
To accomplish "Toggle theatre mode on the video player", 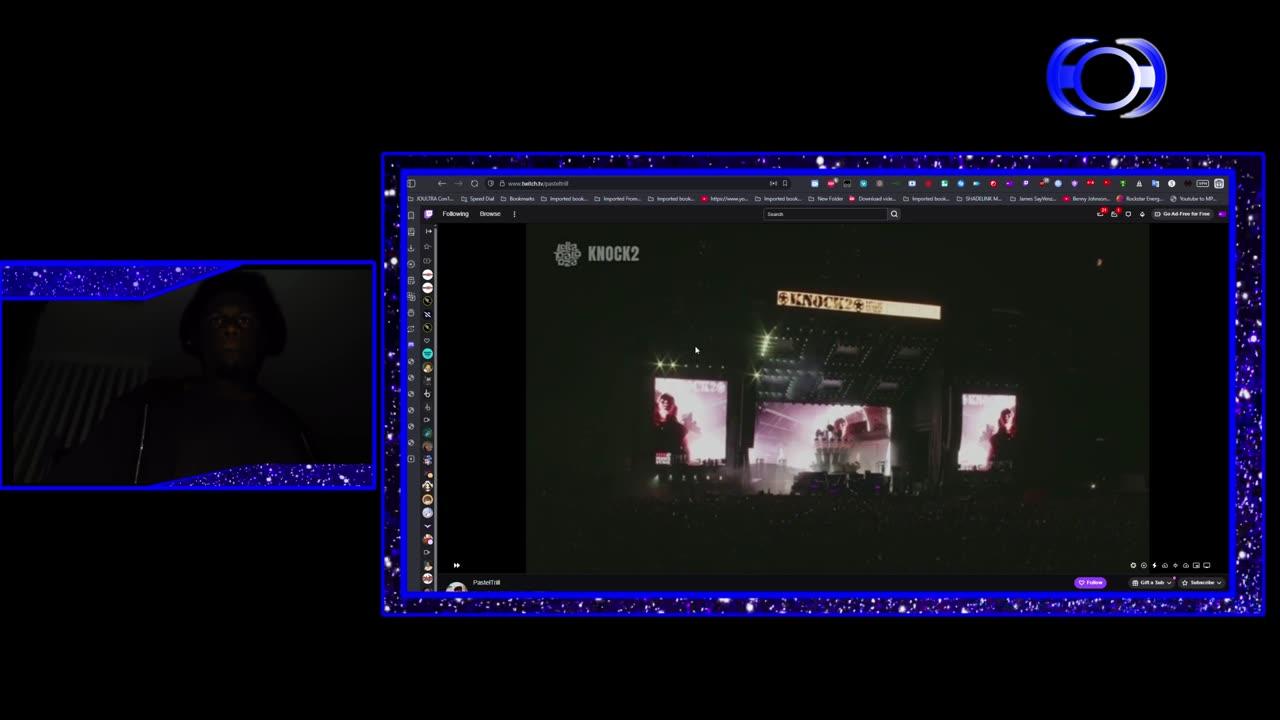I will [1196, 565].
